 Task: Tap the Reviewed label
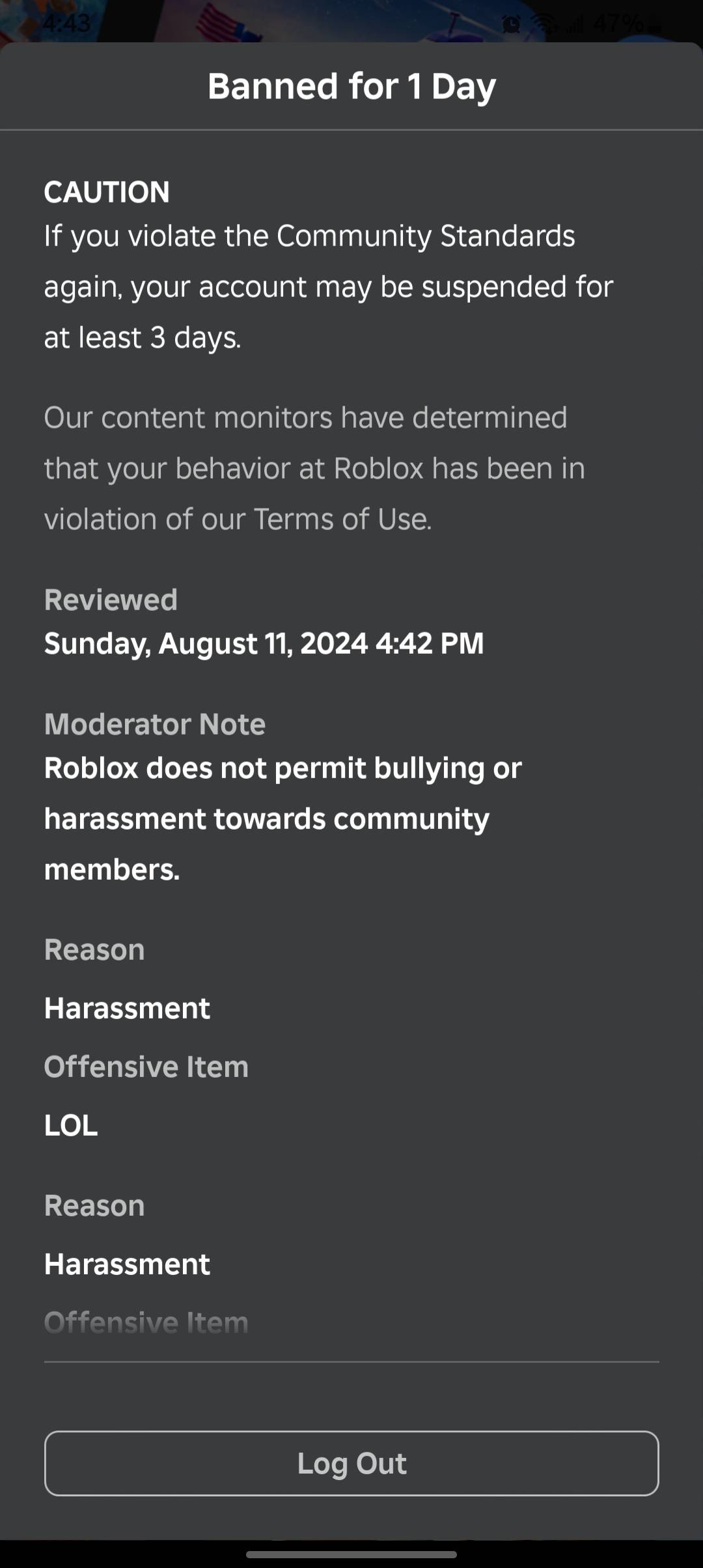111,600
